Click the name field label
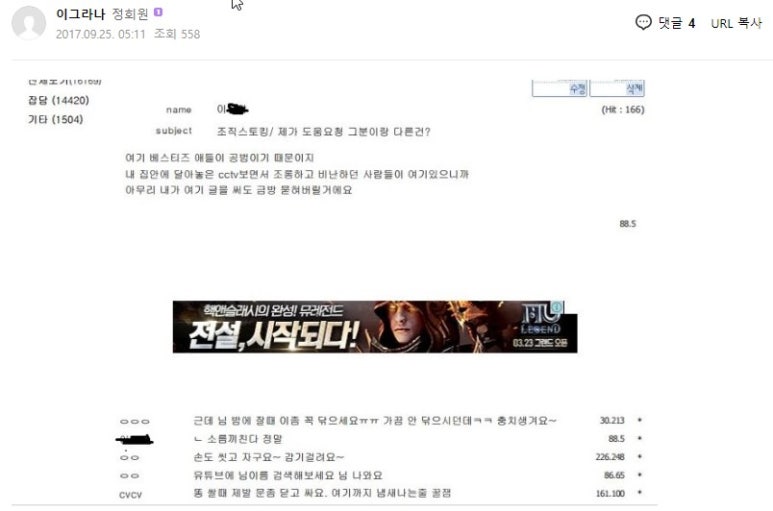Screen dimensions: 773x511 point(178,110)
